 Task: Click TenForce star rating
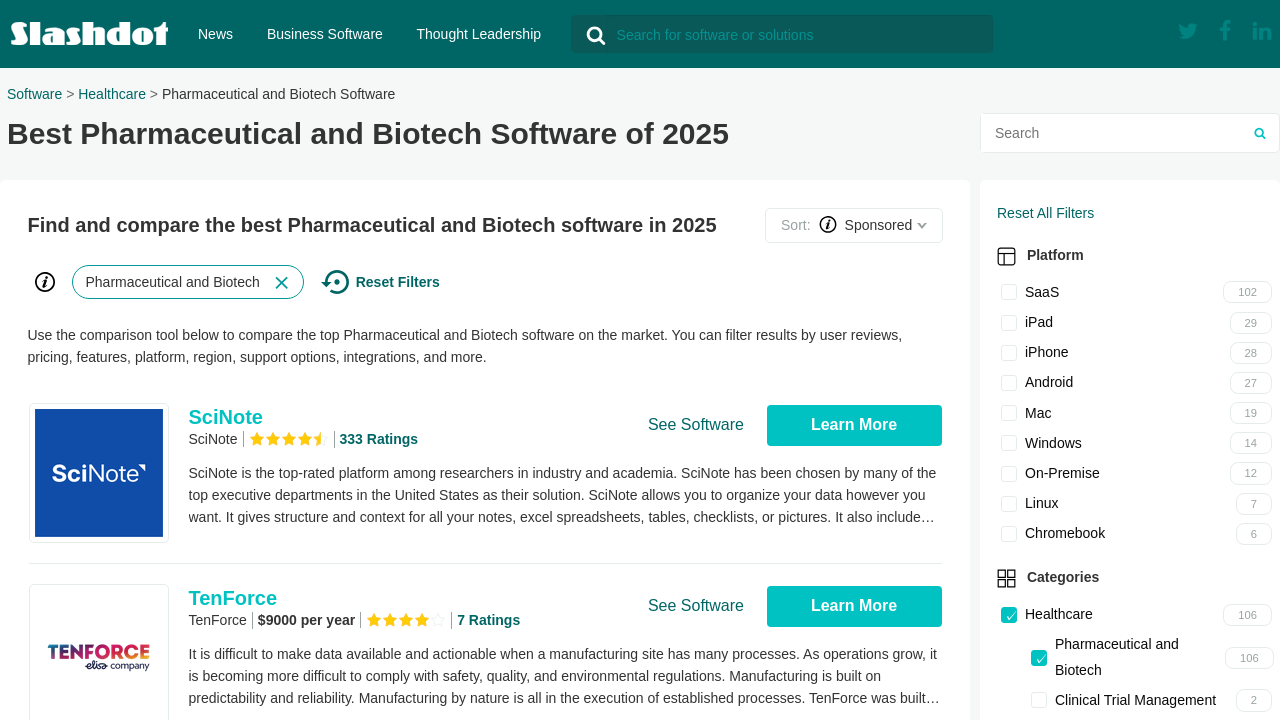tap(405, 620)
